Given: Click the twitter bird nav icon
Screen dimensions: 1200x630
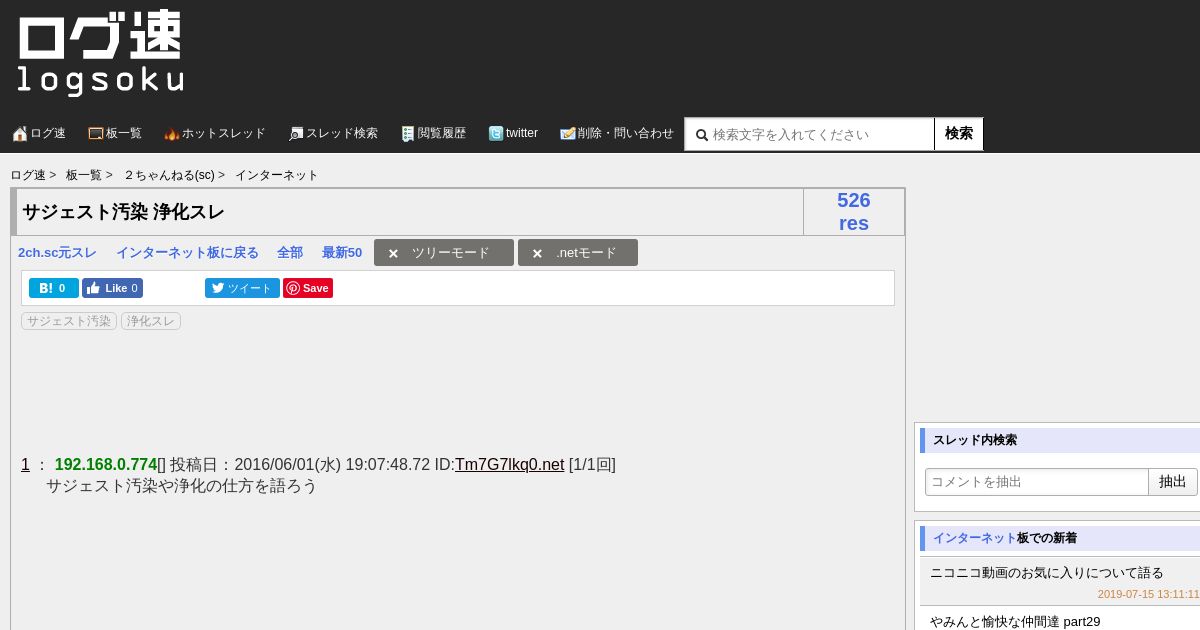Looking at the screenshot, I should [496, 134].
